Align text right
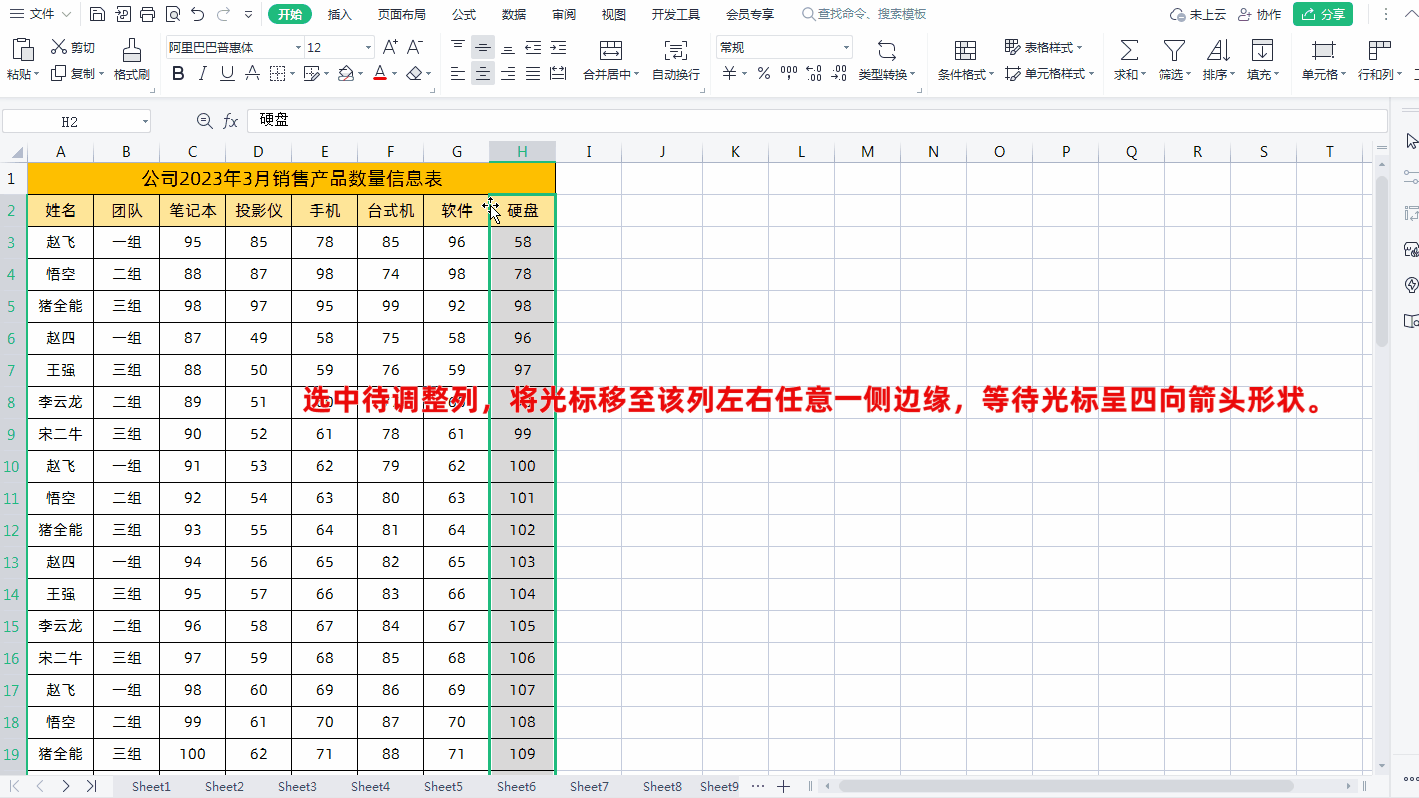 [x=508, y=73]
